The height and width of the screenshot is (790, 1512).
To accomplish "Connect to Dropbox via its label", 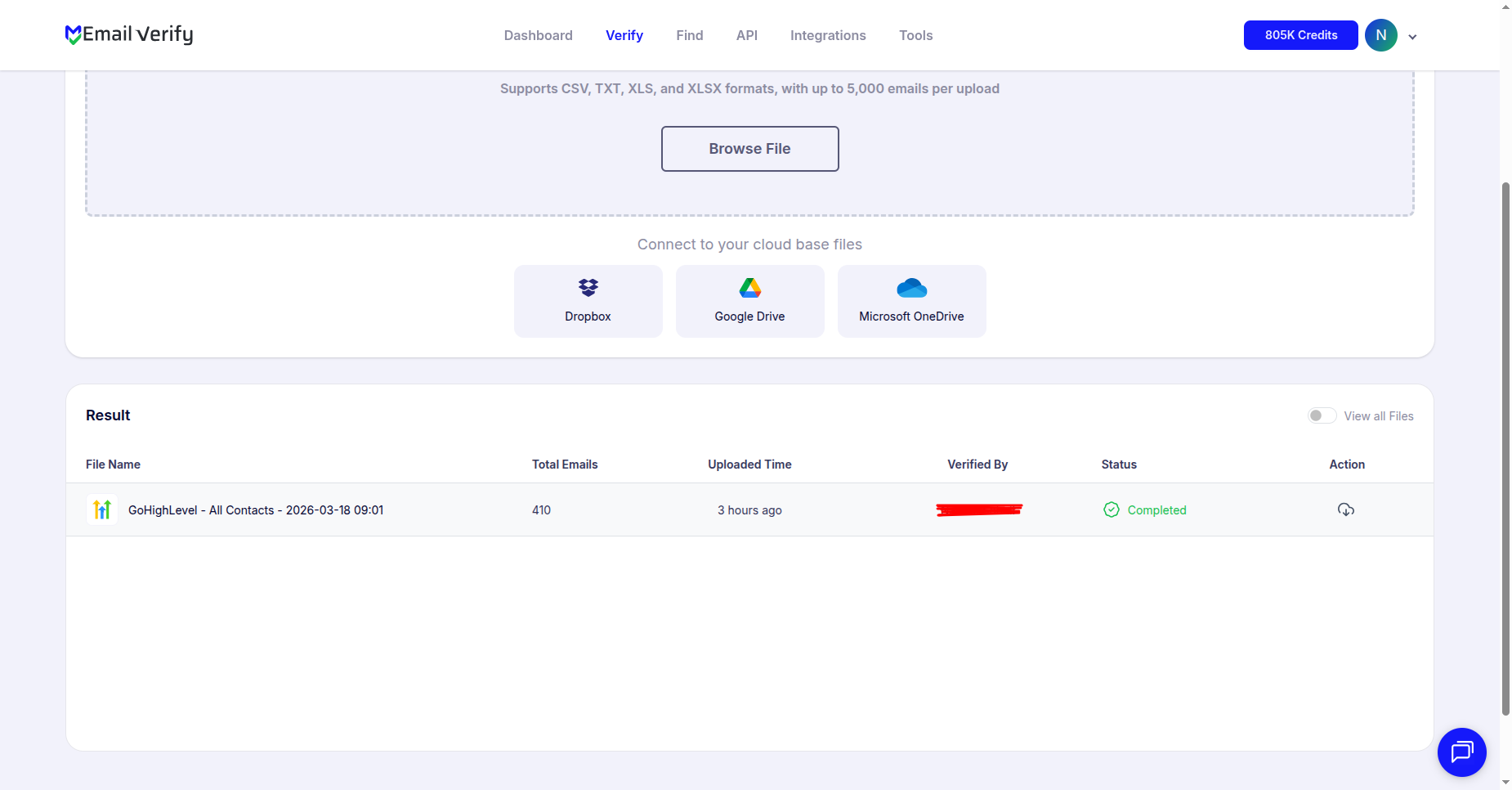I will 588,316.
